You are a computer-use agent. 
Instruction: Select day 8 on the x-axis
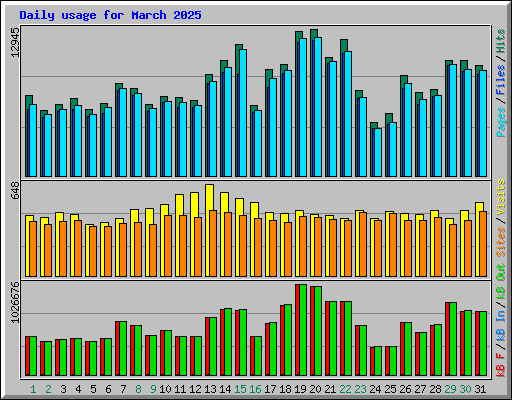point(138,389)
